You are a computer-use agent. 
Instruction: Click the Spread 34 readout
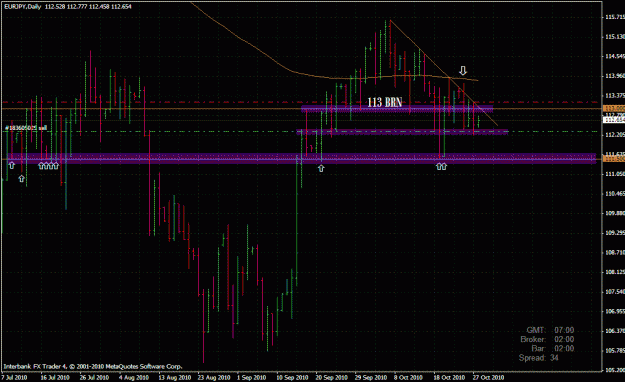(539, 358)
